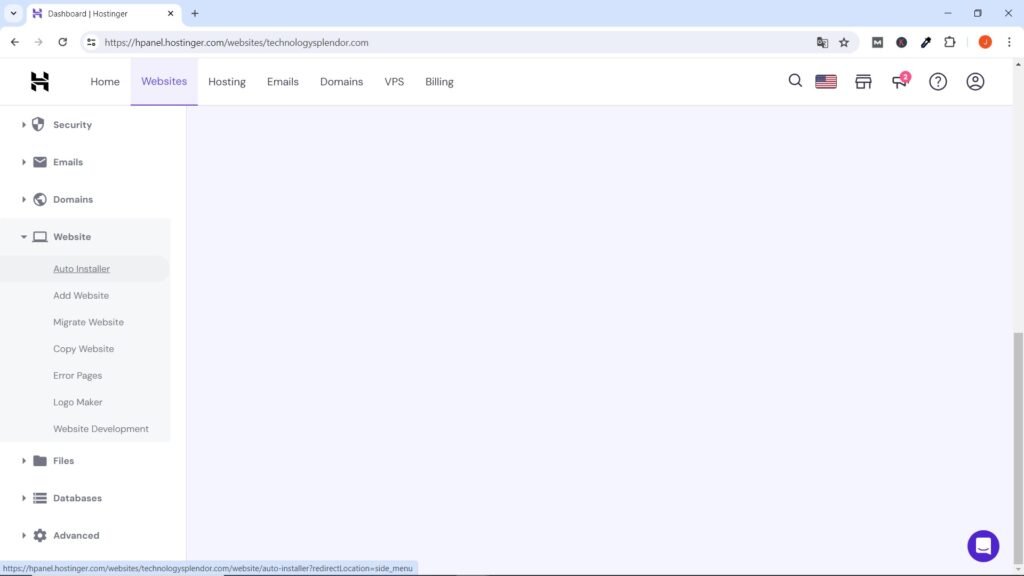Reload the page using the refresh icon
This screenshot has width=1024, height=576.
click(62, 42)
